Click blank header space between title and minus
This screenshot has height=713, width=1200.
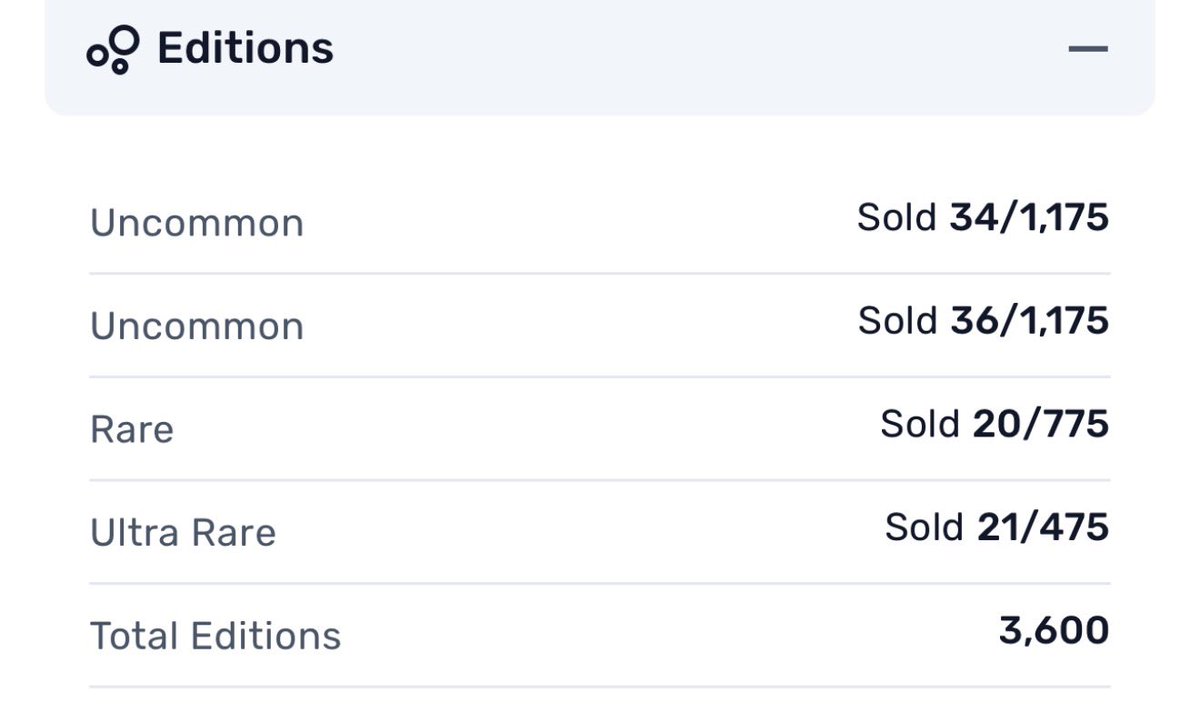700,48
